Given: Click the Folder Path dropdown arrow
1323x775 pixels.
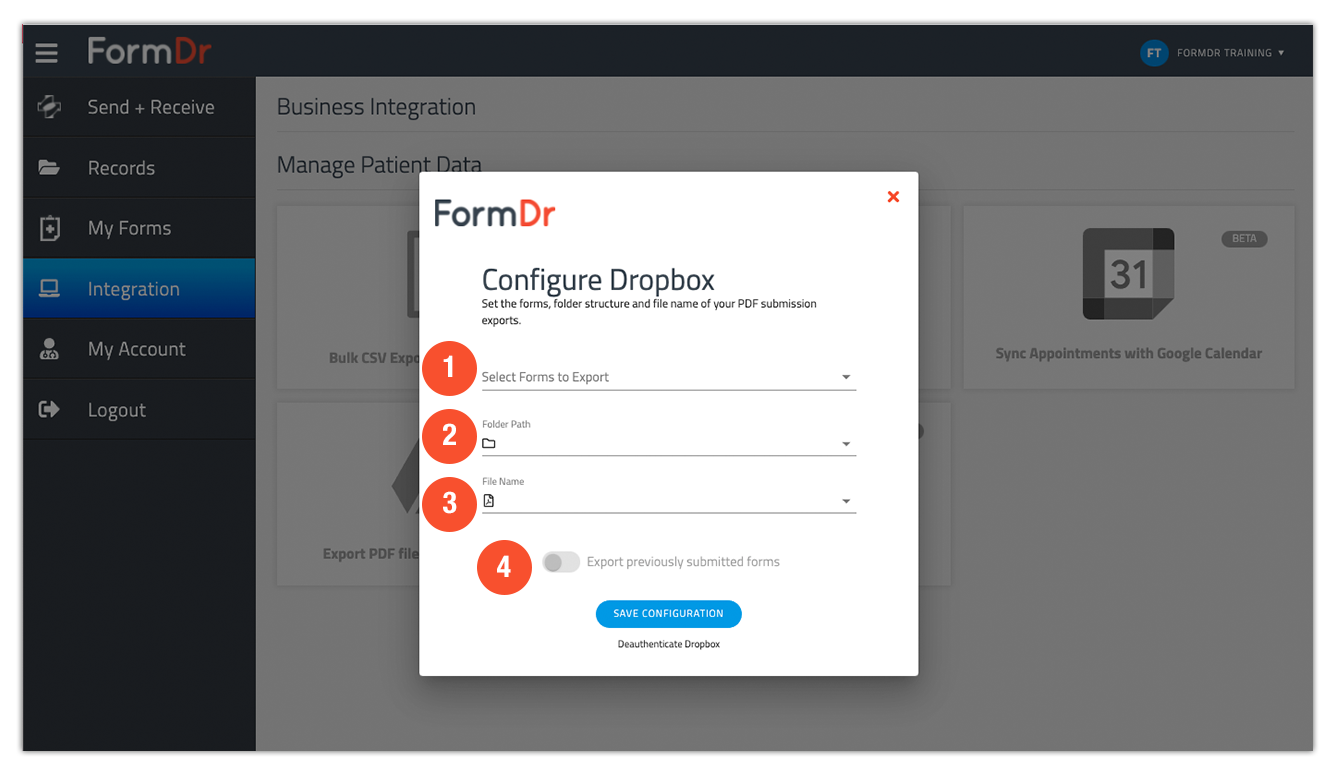Looking at the screenshot, I should (x=846, y=444).
